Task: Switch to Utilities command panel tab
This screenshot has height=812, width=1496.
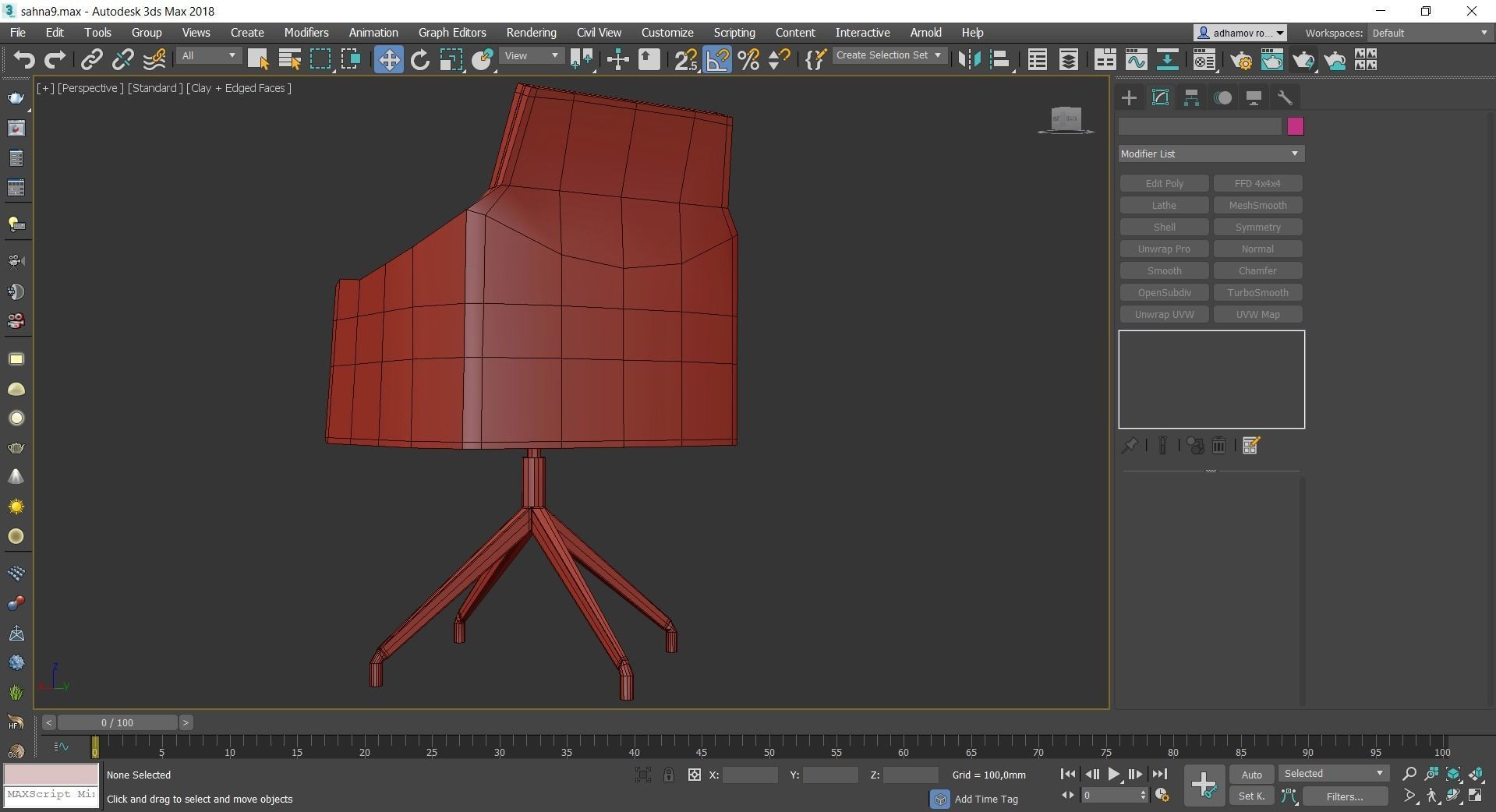Action: [x=1285, y=97]
